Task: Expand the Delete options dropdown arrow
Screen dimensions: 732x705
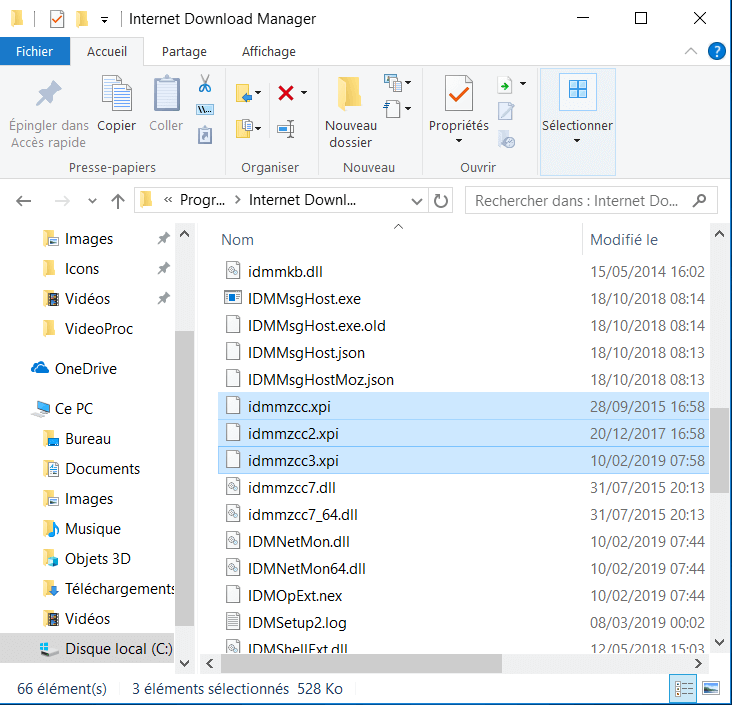Action: pos(304,92)
